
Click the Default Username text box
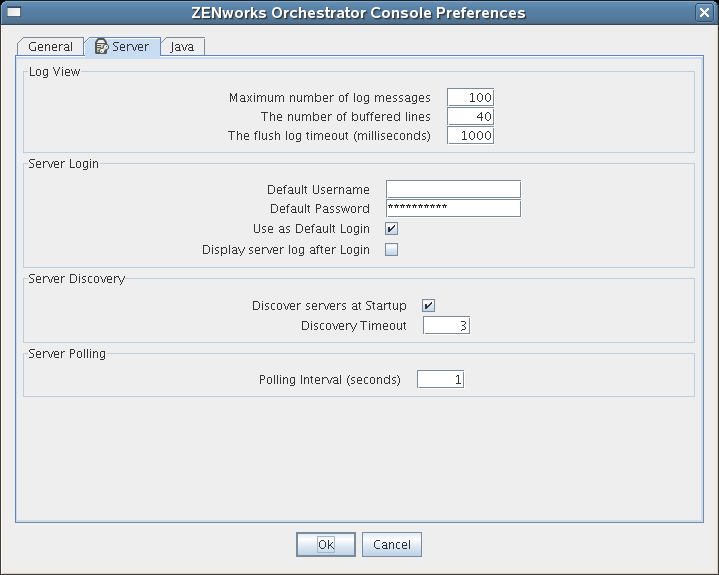click(453, 190)
